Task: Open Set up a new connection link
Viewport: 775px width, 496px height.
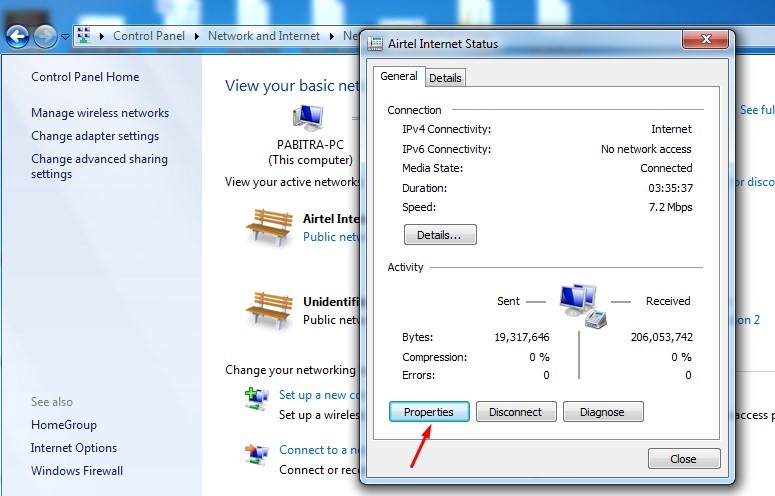Action: click(319, 395)
